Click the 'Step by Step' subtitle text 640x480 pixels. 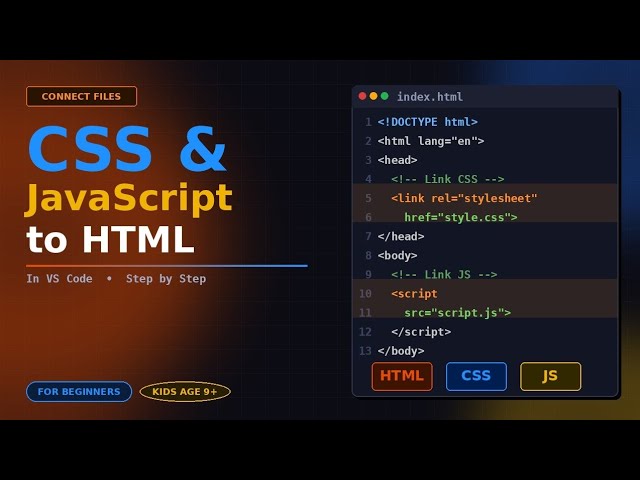166,279
